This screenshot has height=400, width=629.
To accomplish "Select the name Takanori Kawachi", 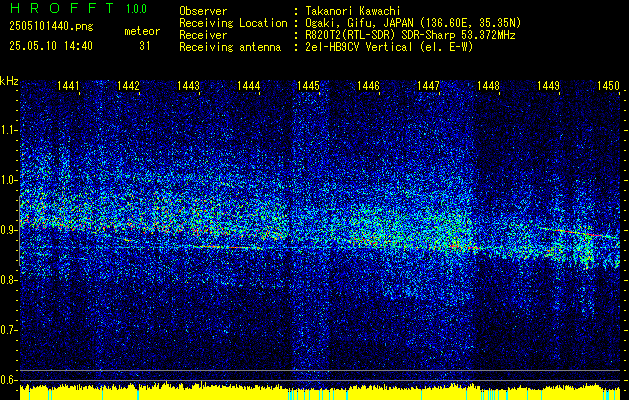I will coord(355,11).
